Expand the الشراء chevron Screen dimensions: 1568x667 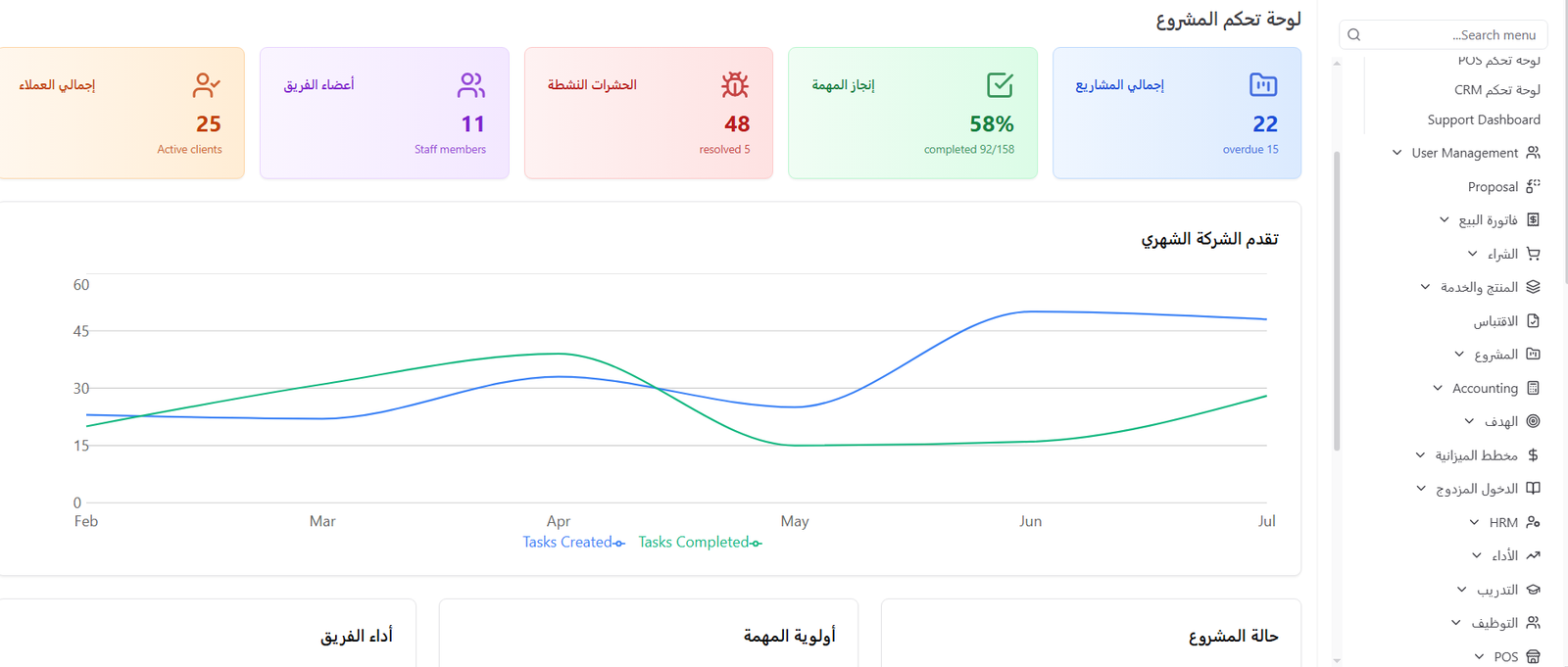1472,254
